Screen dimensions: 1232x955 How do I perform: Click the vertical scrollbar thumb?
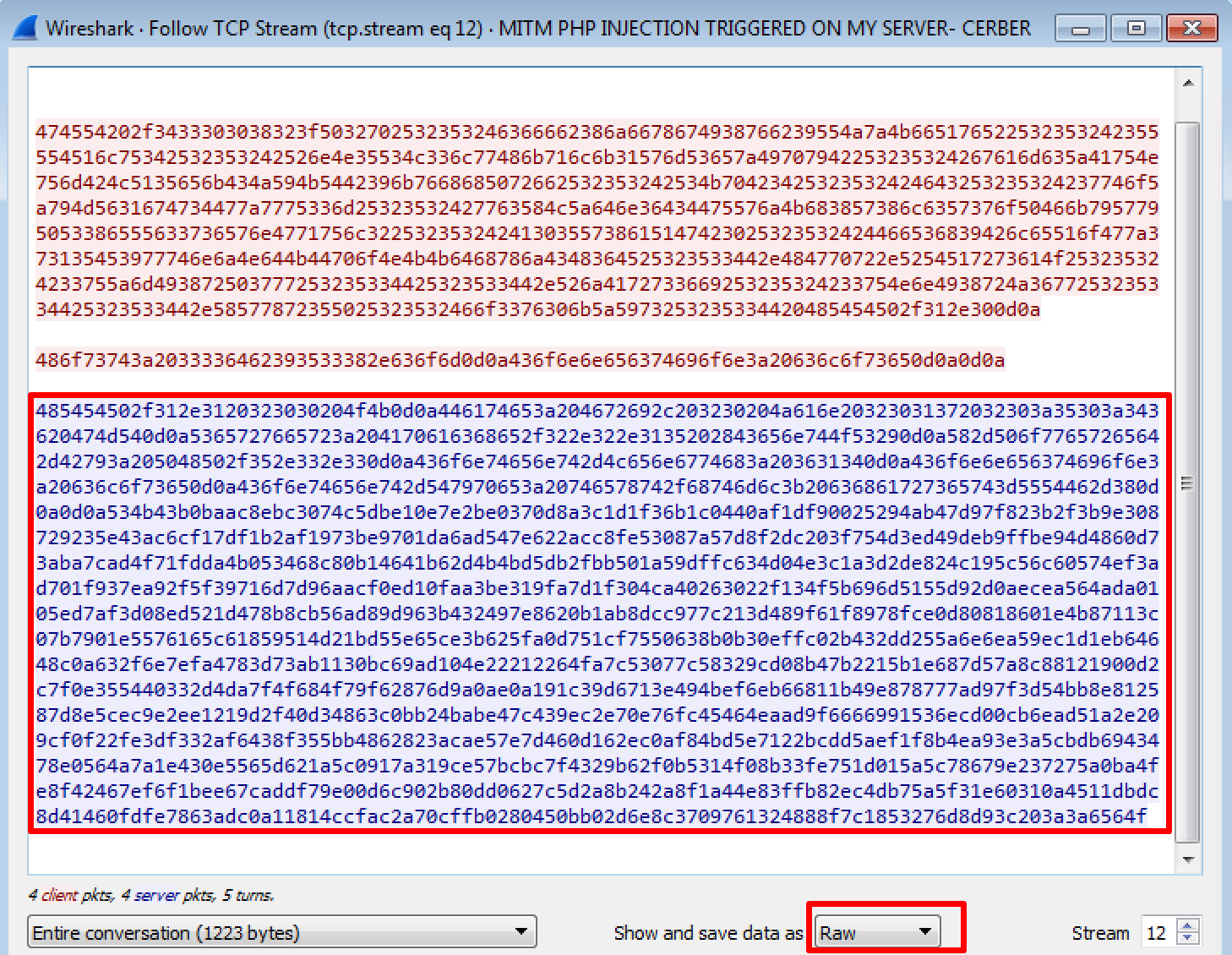click(x=1188, y=483)
